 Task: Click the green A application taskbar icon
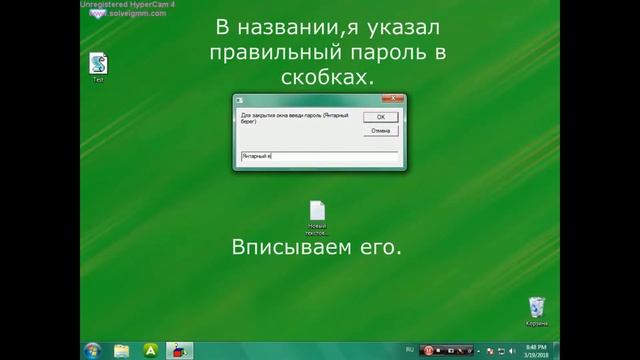(x=151, y=351)
